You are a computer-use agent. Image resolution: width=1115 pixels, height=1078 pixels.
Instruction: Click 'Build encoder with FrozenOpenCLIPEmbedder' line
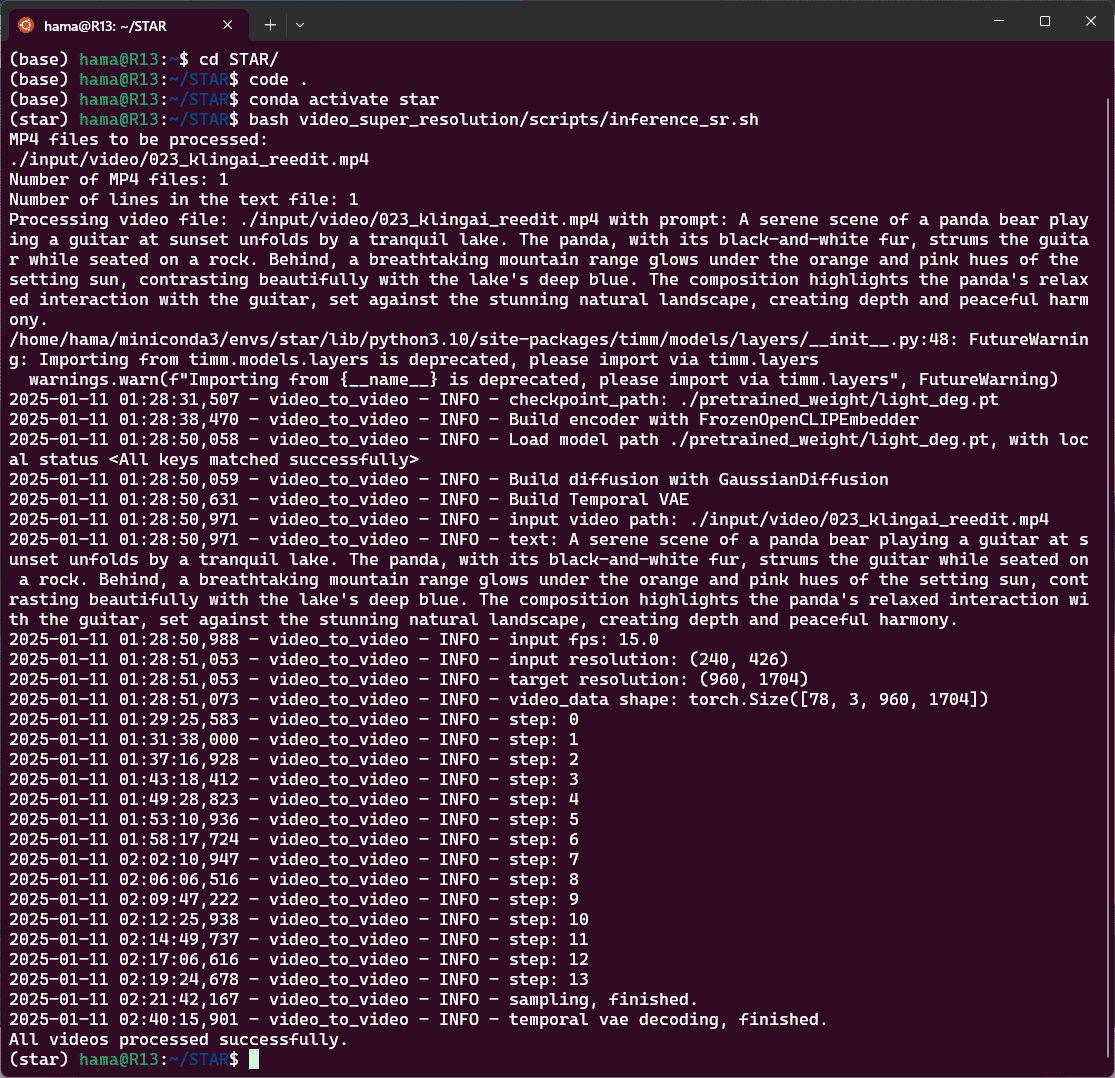464,419
